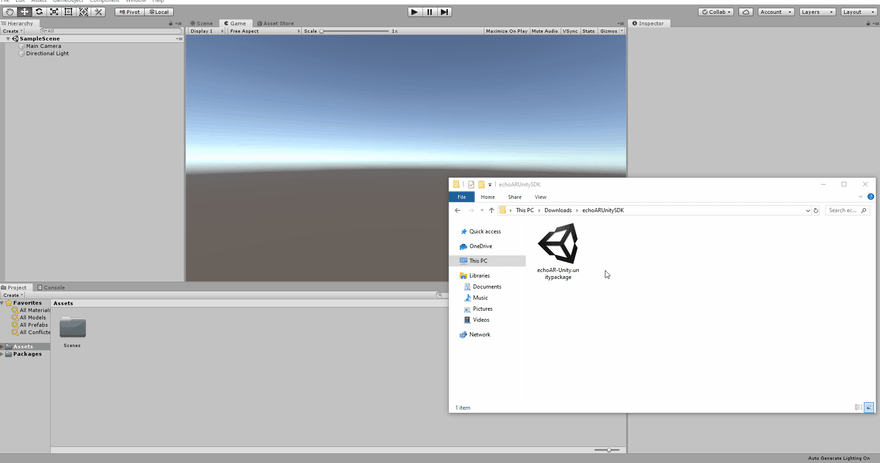This screenshot has width=880, height=463.
Task: Toggle Stats overlay in Game view
Action: pyautogui.click(x=588, y=31)
